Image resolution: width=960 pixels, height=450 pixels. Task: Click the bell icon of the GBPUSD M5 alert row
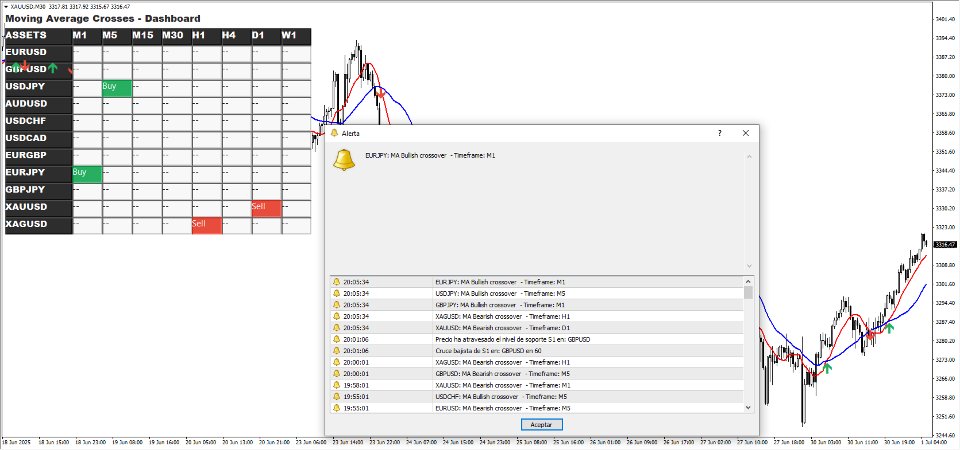(x=336, y=373)
